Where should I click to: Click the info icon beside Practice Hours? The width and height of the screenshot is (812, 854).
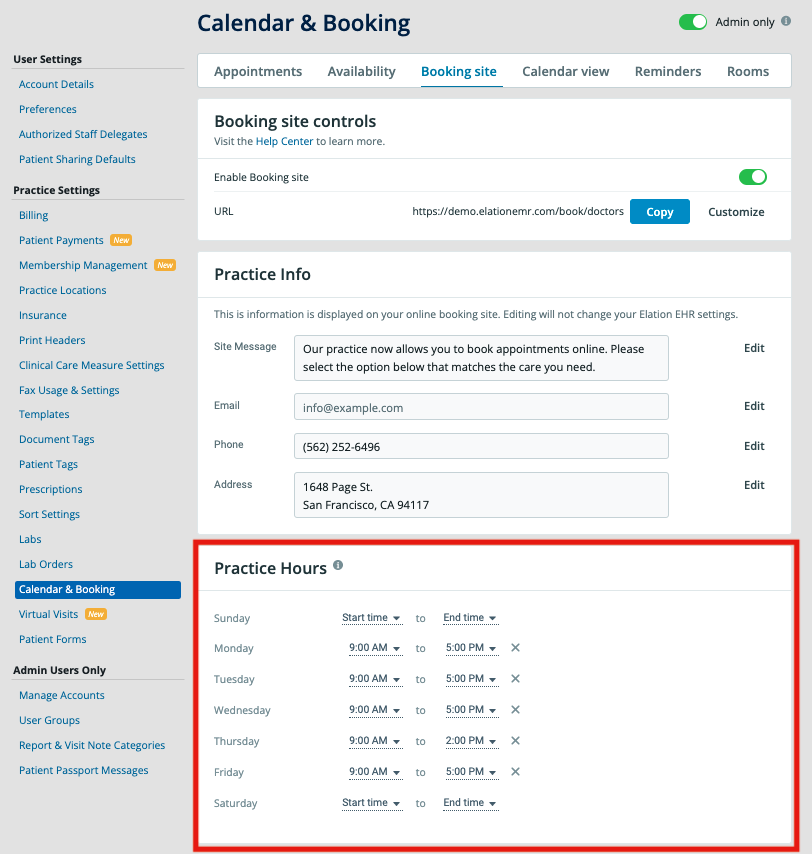coord(336,565)
